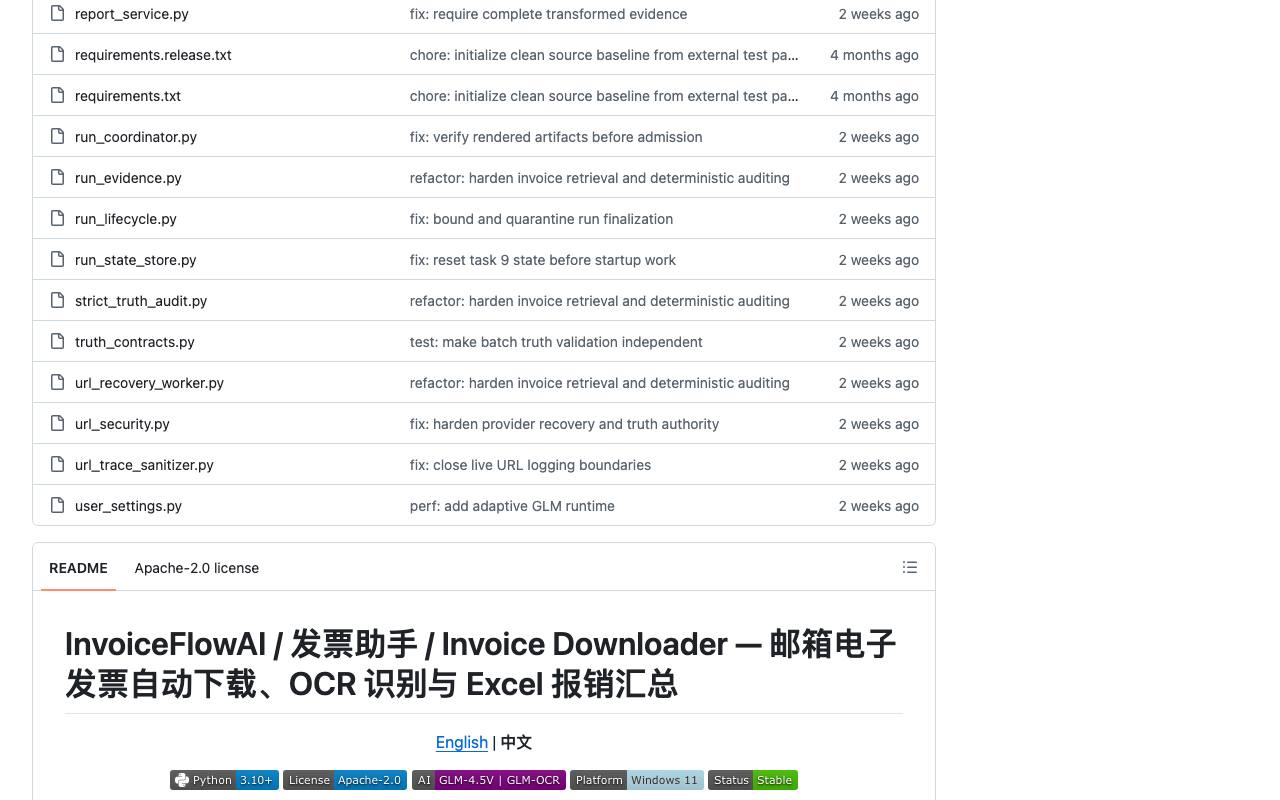Click '4 months ago' in requirements.txt row
Viewport: 1280px width, 800px height.
point(874,96)
